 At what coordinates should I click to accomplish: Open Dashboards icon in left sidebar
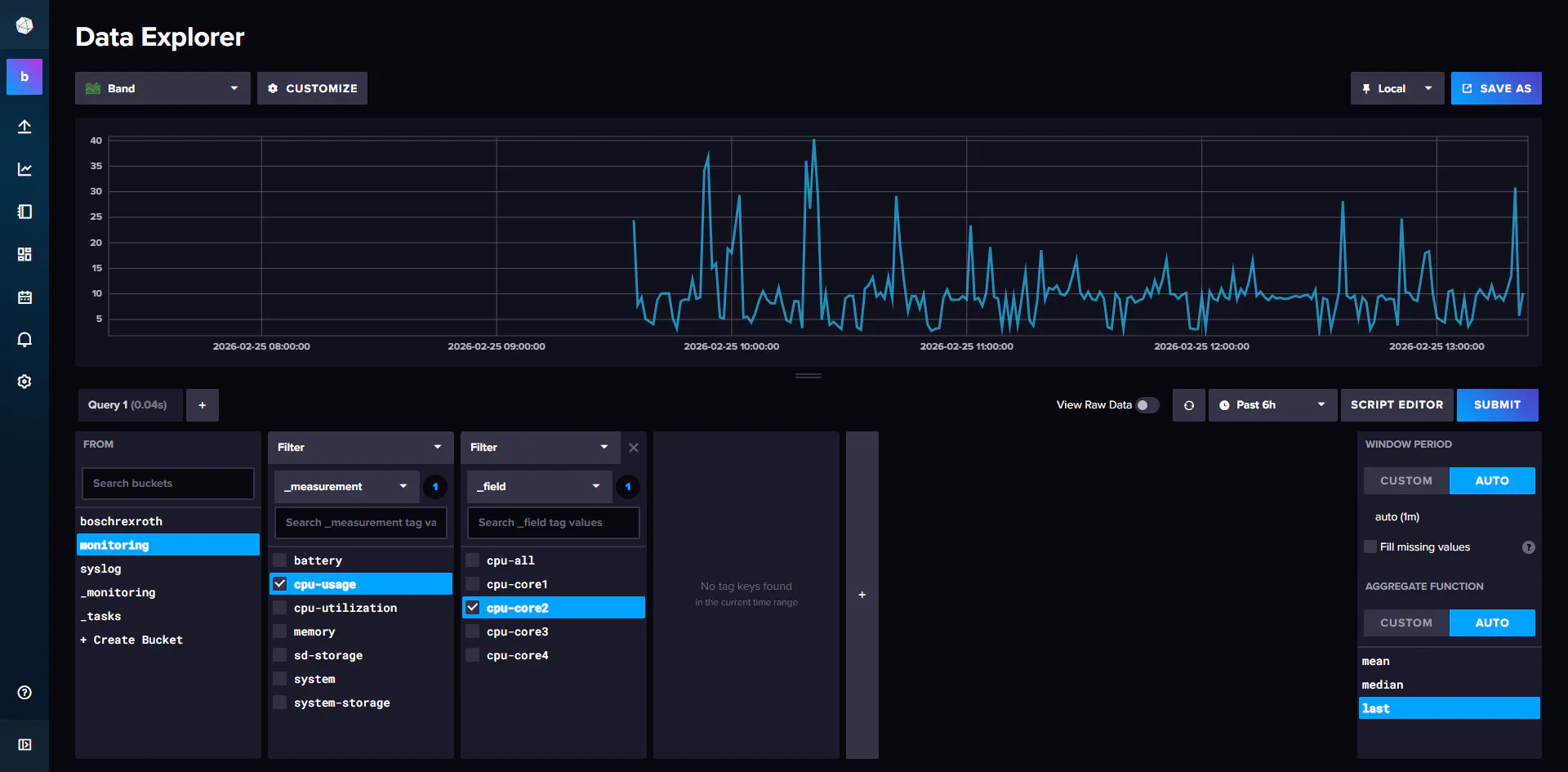point(24,254)
